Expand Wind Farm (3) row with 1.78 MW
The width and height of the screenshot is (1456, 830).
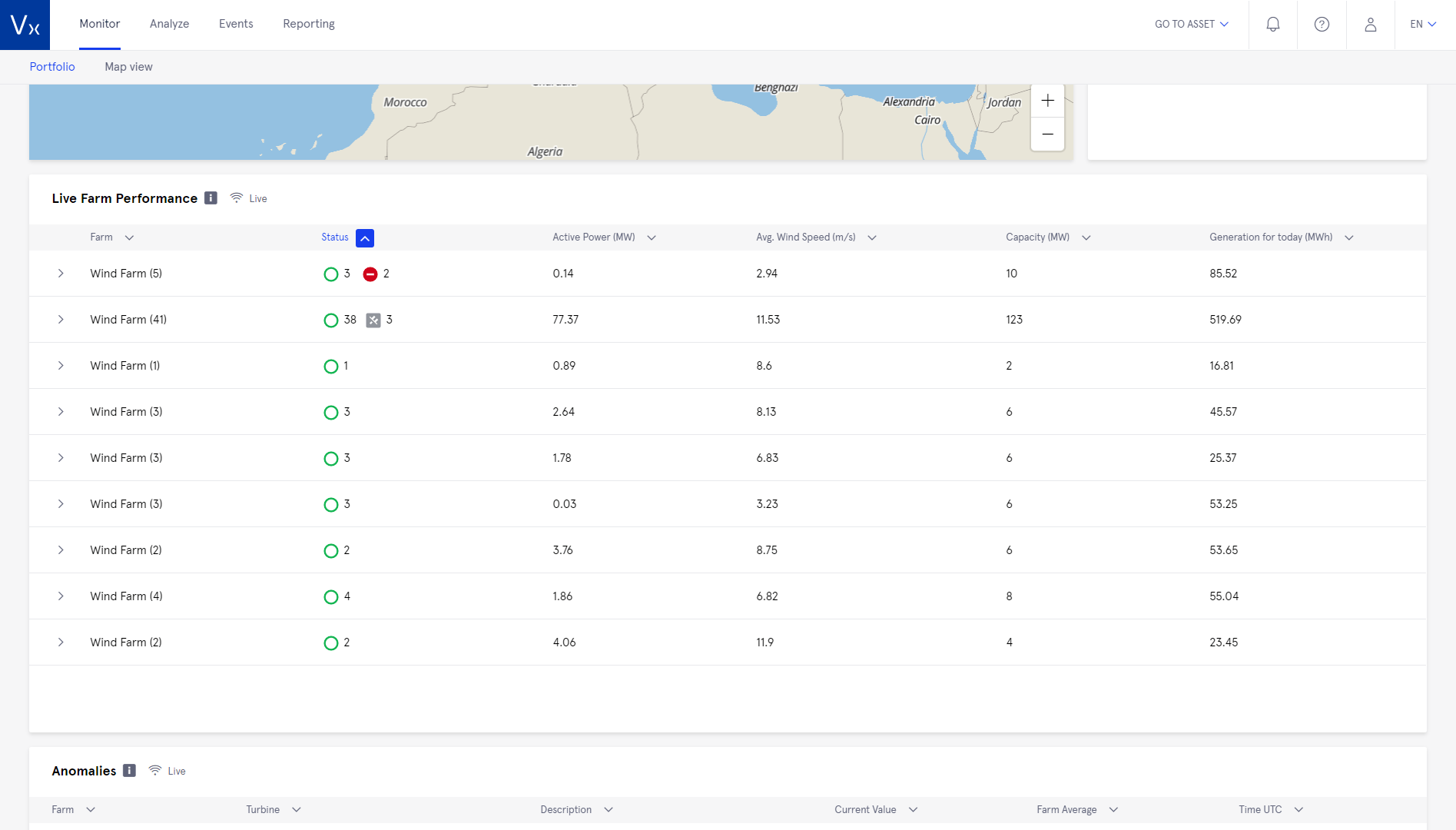coord(61,458)
